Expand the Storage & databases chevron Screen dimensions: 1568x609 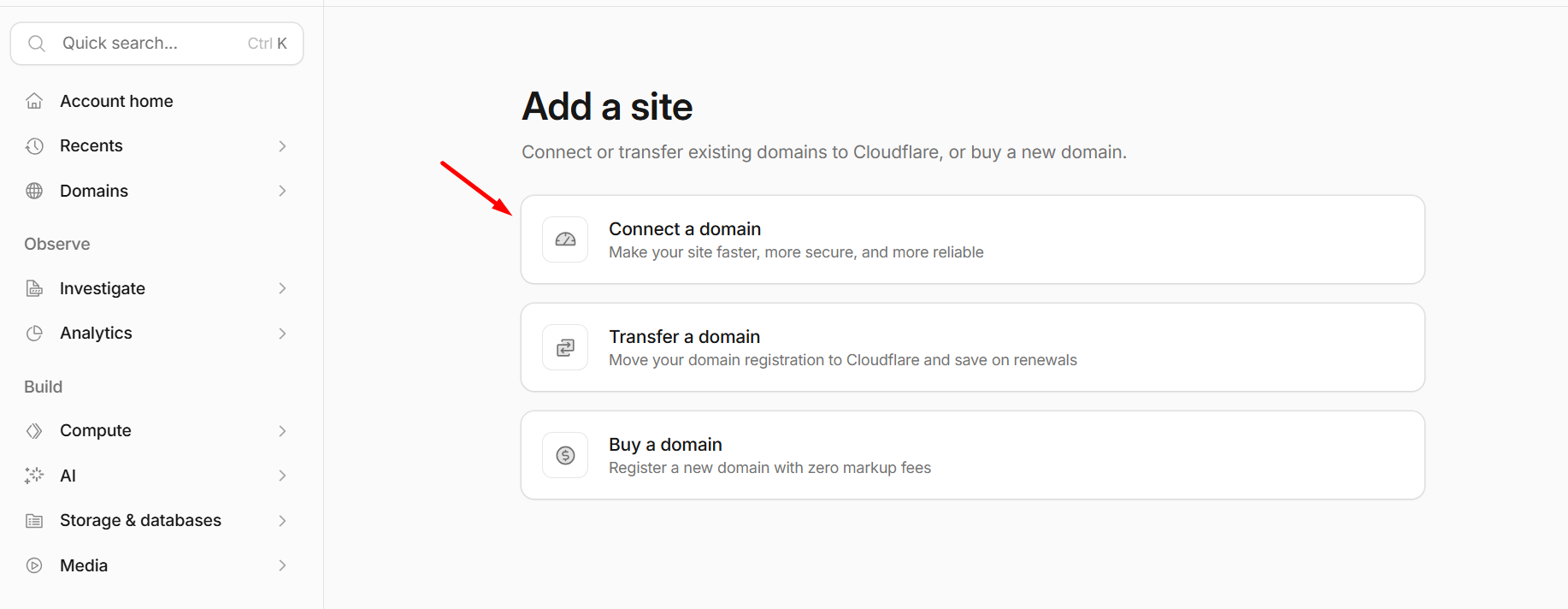coord(282,521)
